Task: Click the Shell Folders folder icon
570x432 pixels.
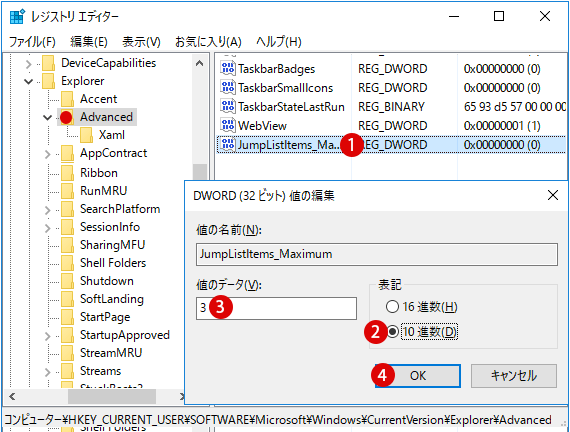Action: point(68,263)
